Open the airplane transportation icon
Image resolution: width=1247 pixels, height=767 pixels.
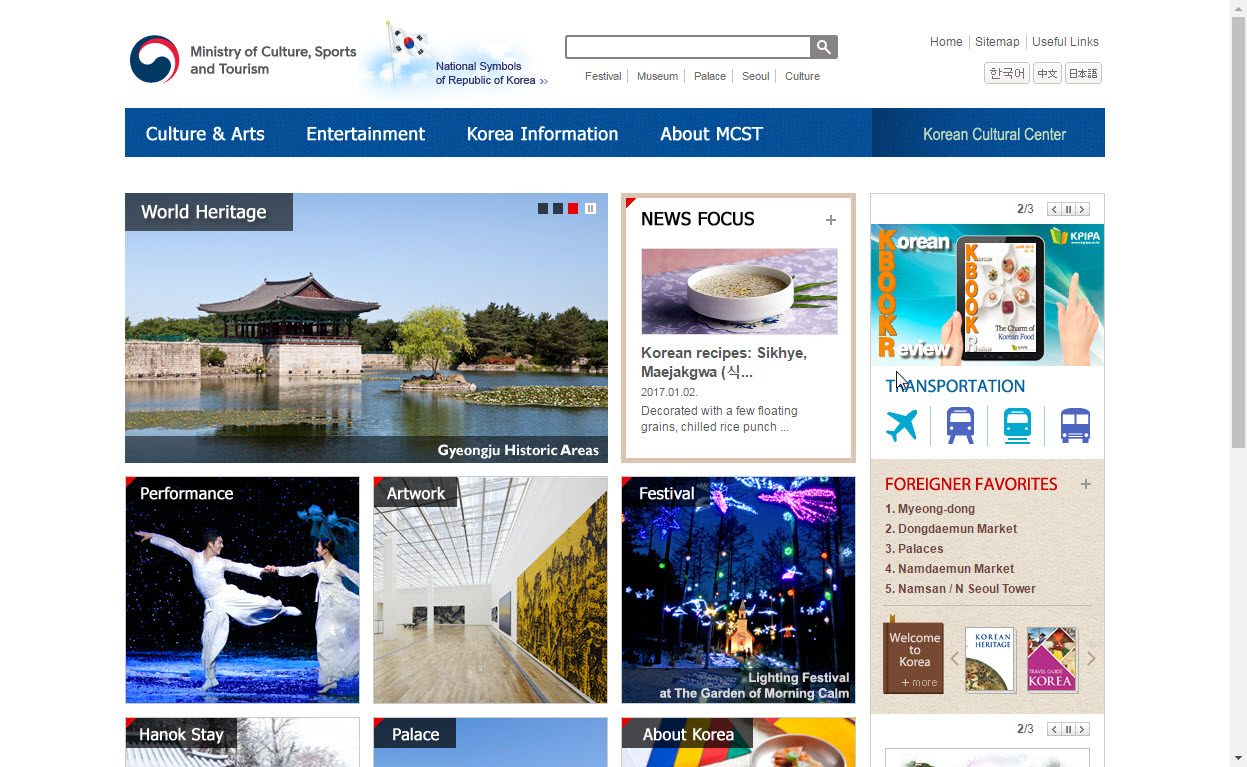point(901,426)
